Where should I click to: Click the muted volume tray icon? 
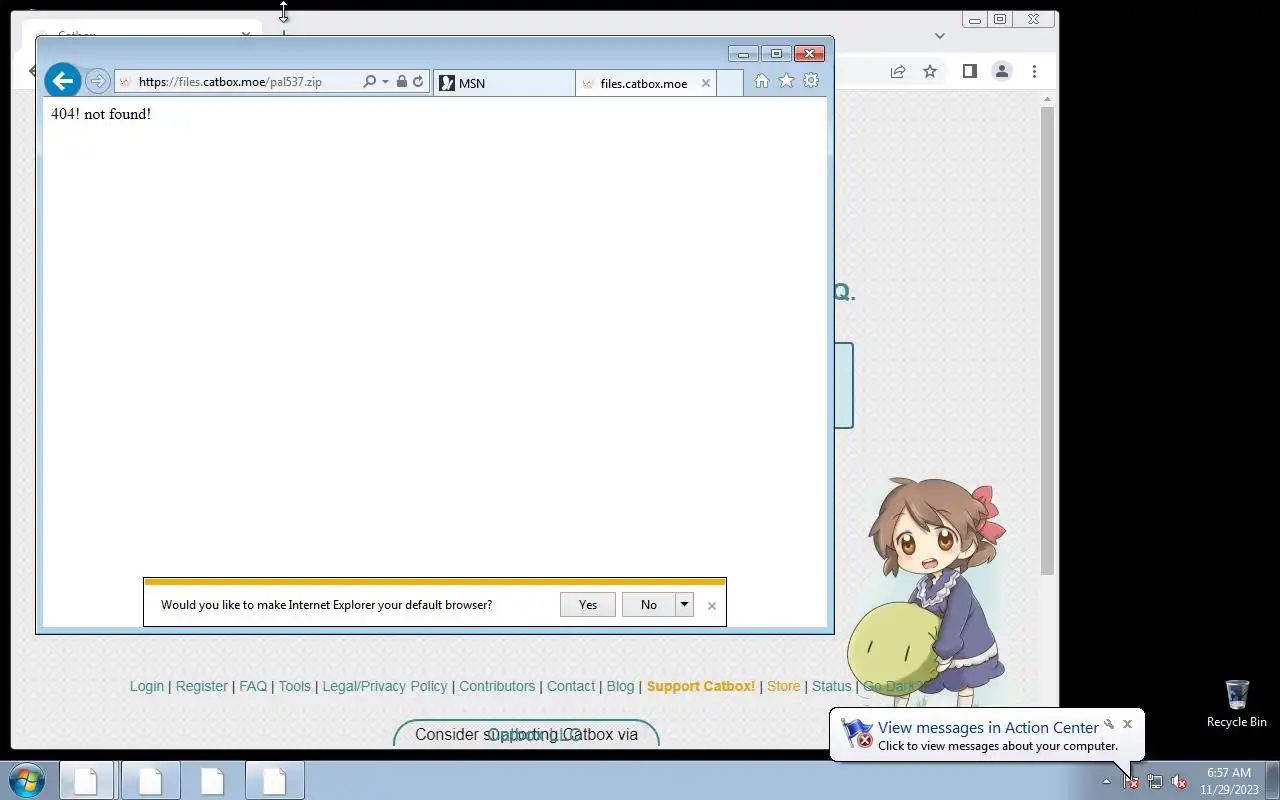[1179, 781]
